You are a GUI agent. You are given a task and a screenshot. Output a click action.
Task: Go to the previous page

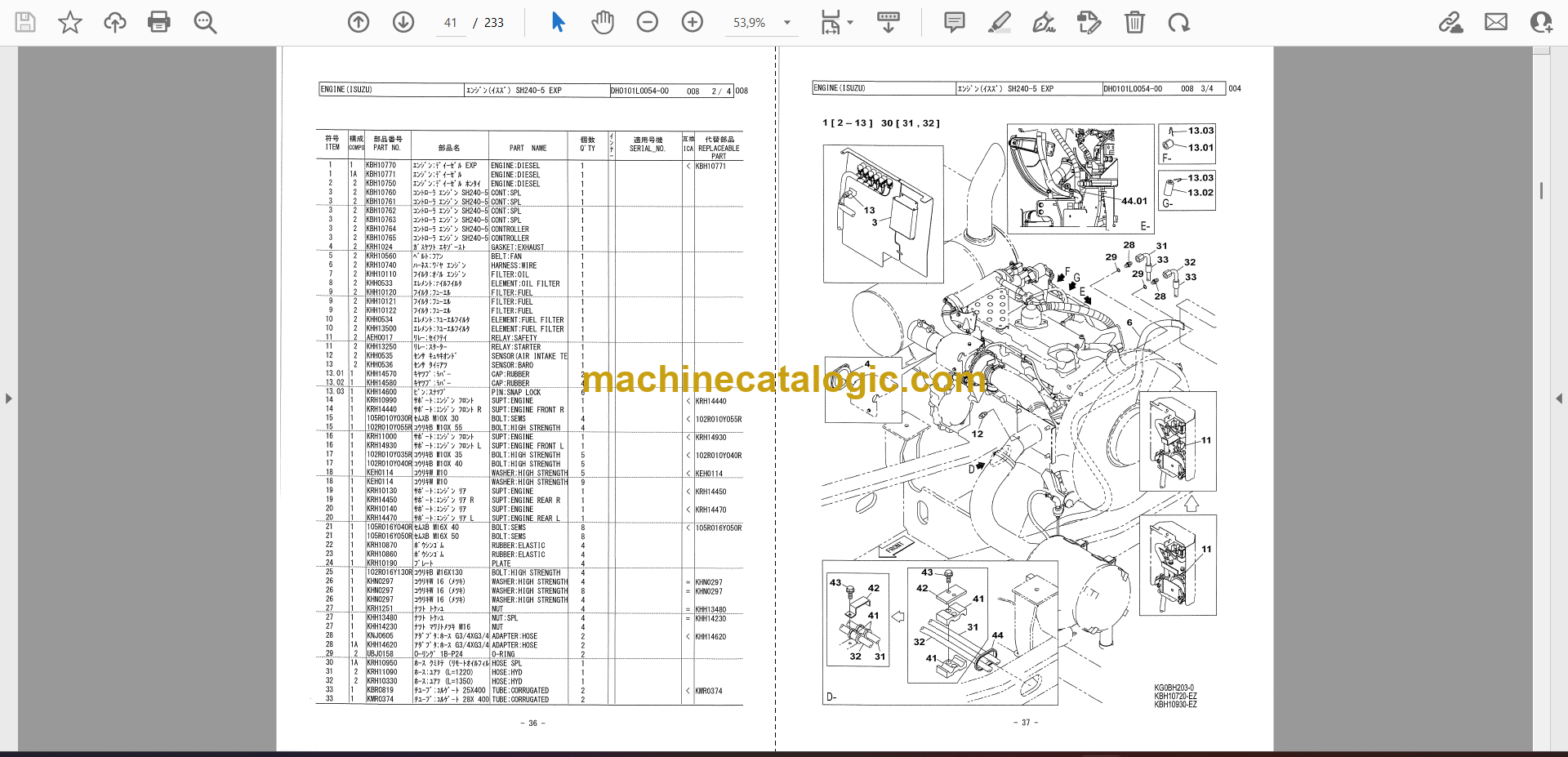tap(359, 22)
